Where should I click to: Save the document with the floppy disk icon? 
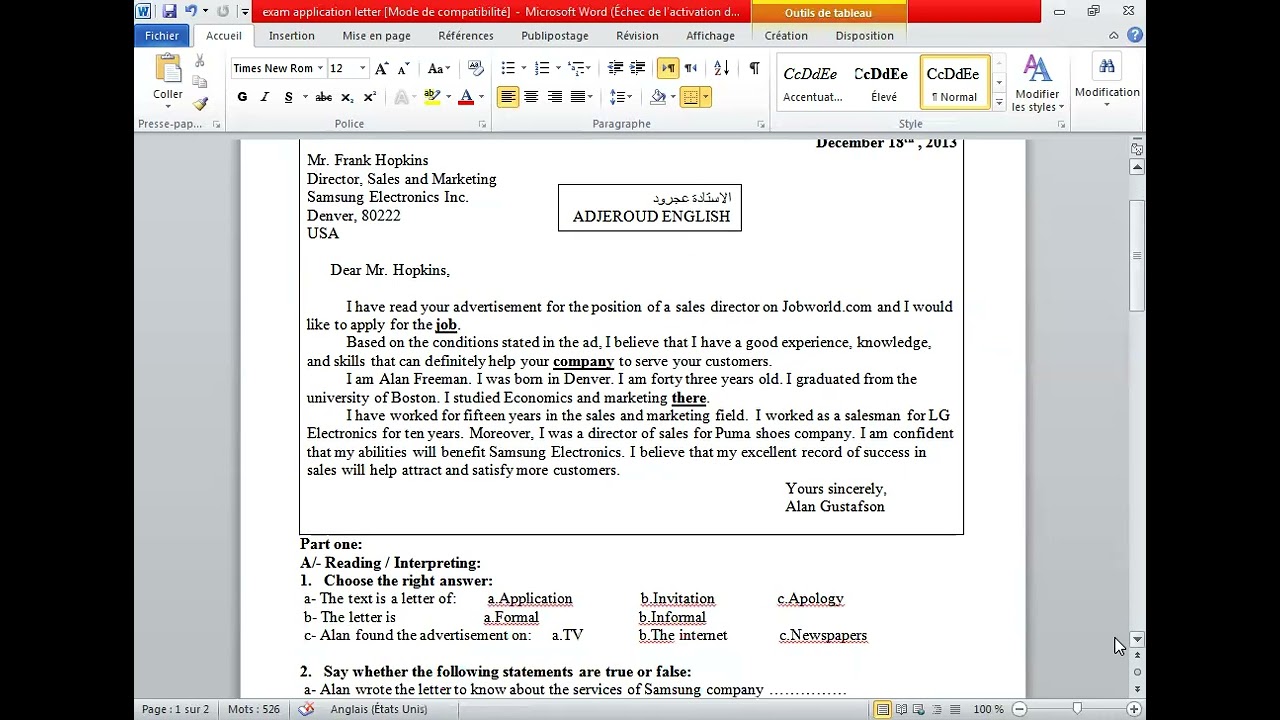169,12
